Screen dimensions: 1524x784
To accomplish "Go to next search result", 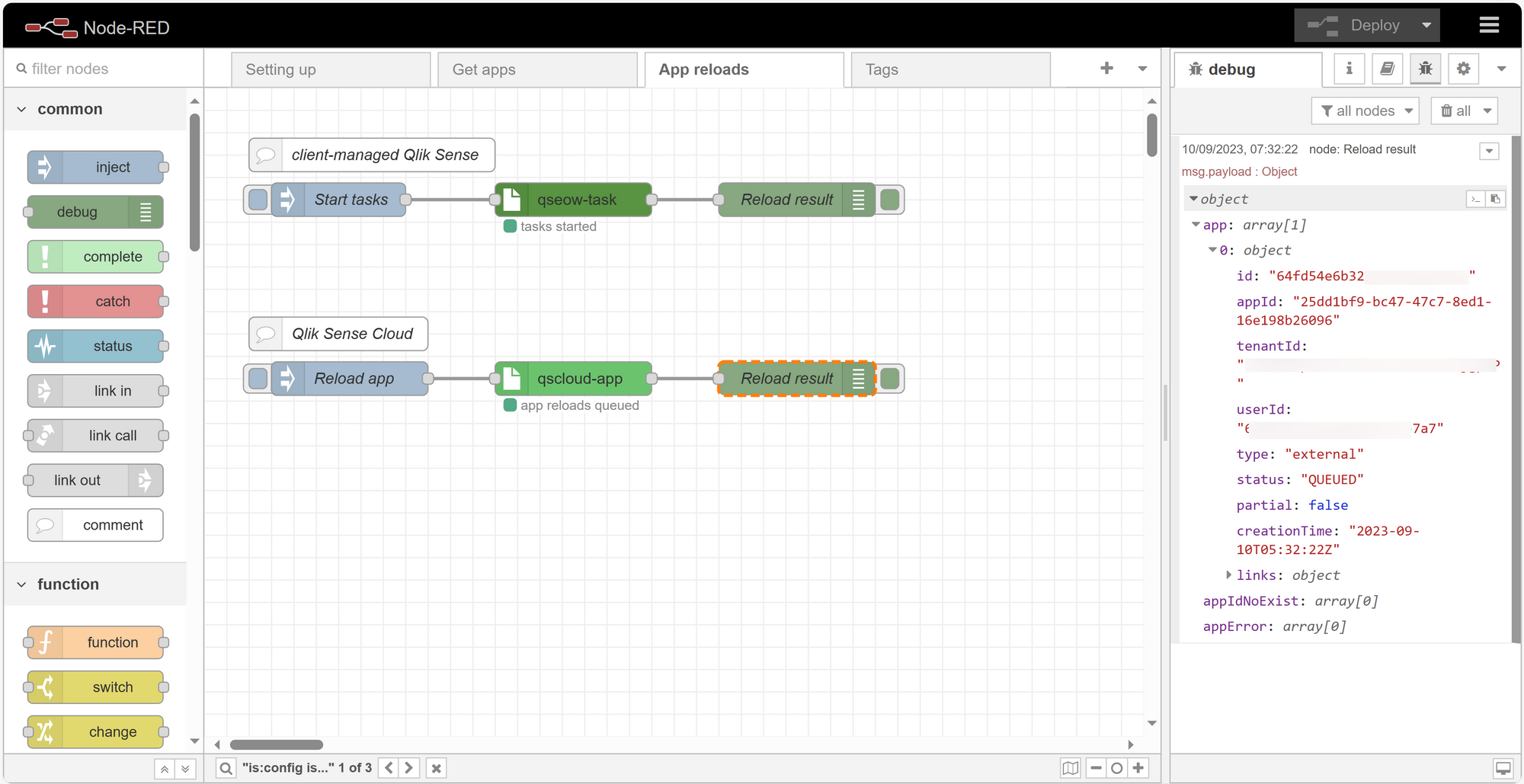I will point(409,768).
